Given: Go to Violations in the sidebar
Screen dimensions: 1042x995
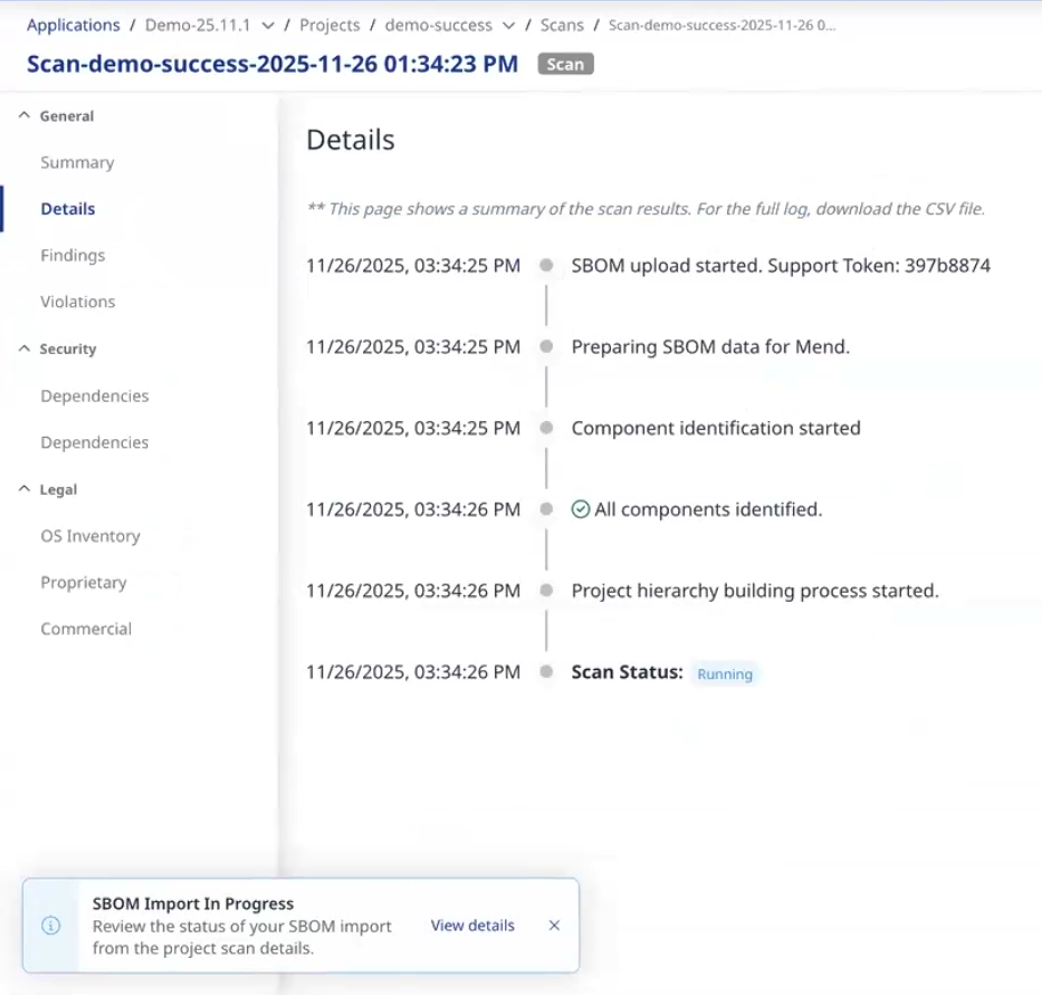Looking at the screenshot, I should 77,302.
